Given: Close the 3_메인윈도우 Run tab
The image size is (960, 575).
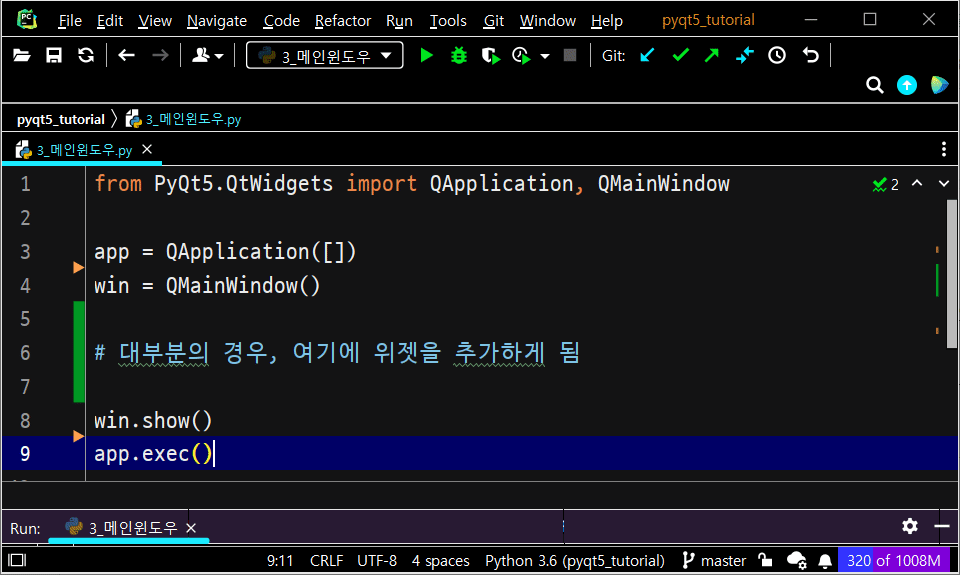Looking at the screenshot, I should coord(191,528).
